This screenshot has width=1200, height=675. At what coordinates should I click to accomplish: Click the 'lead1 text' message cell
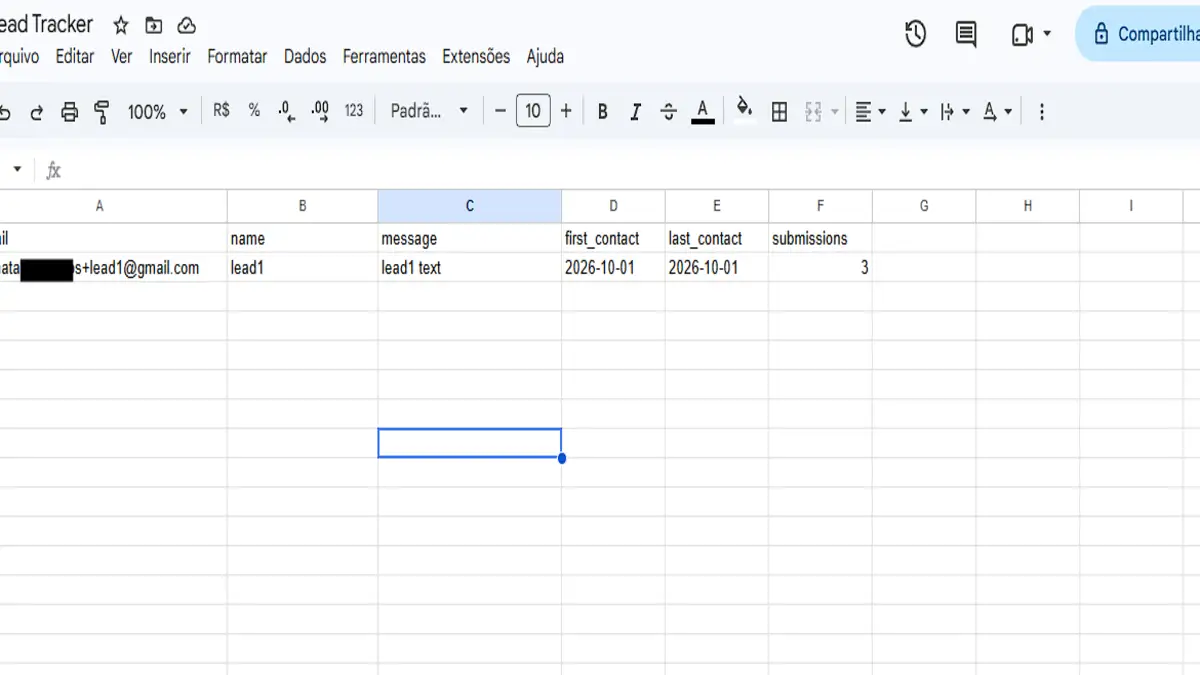pyautogui.click(x=469, y=268)
